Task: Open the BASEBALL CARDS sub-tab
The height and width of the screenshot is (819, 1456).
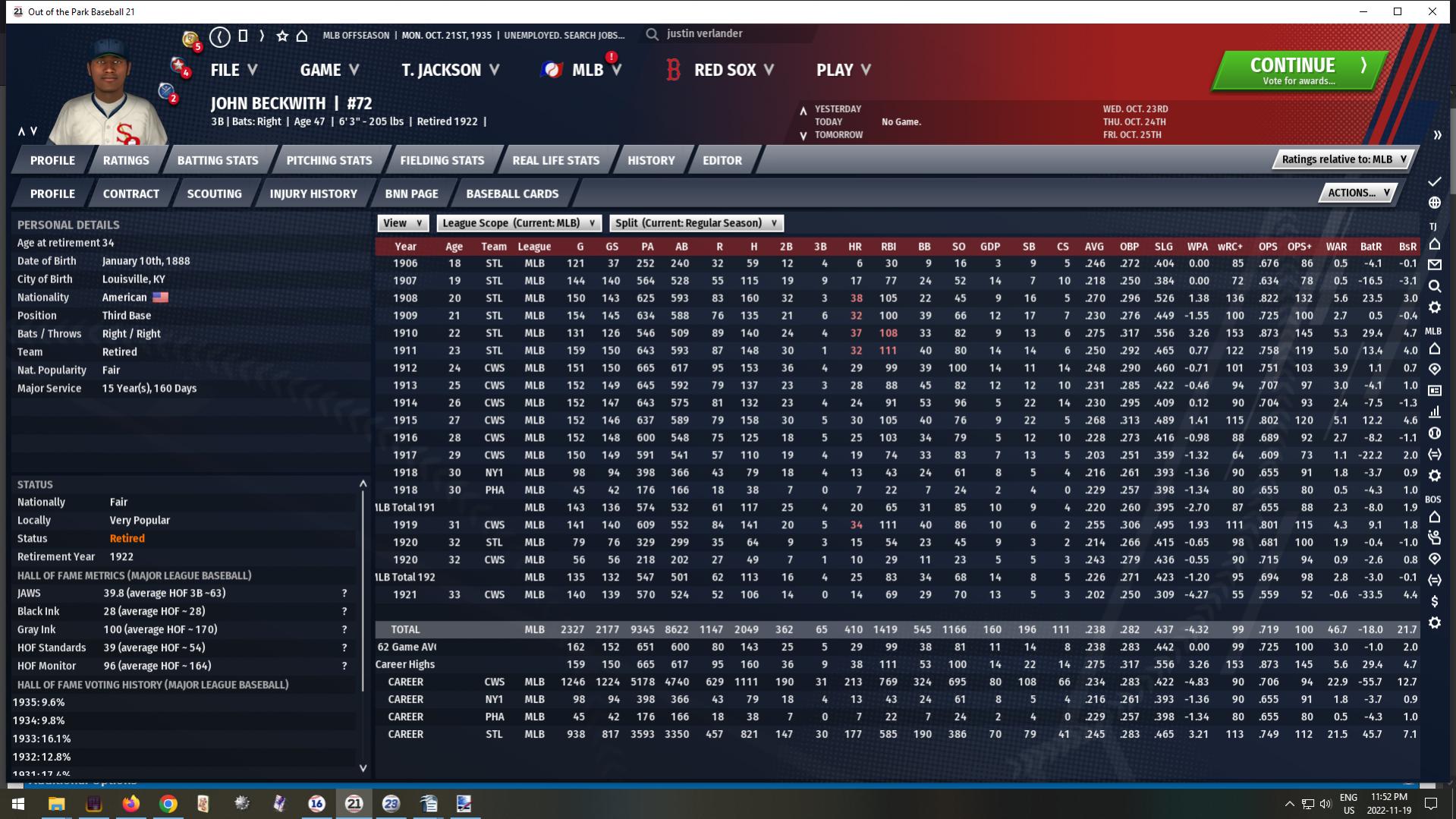Action: point(512,194)
